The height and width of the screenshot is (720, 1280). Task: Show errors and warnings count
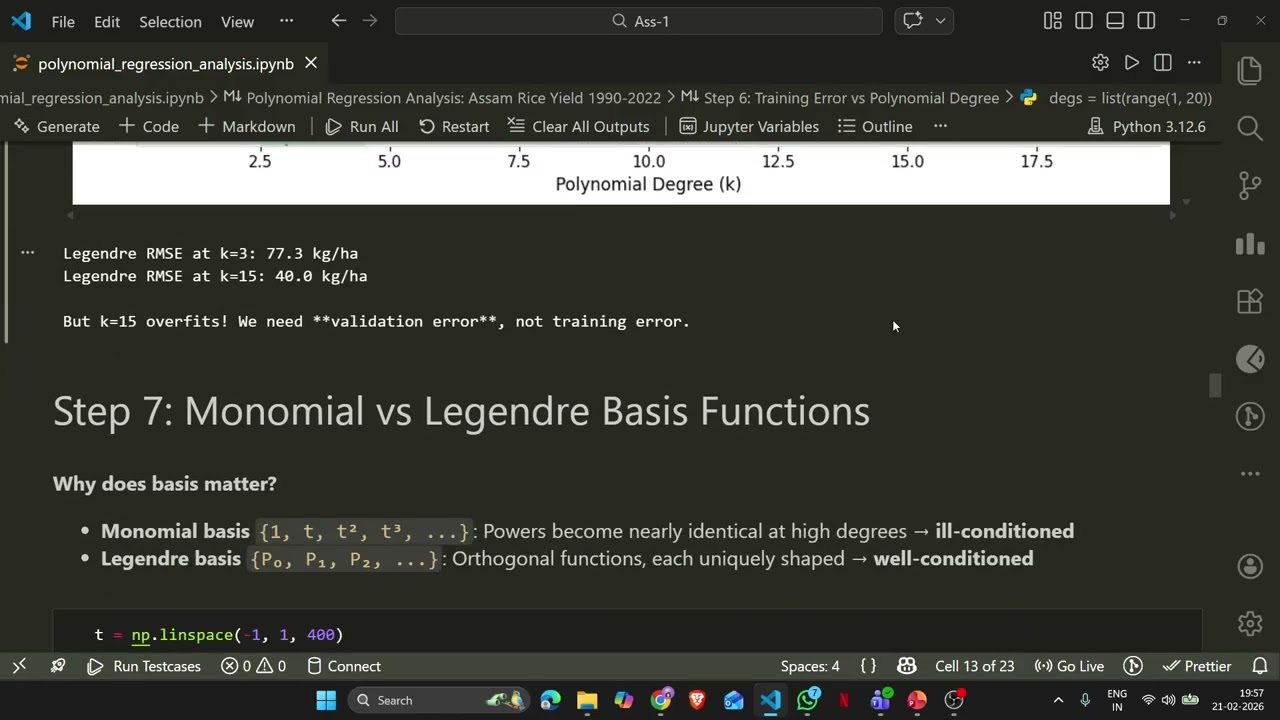[x=253, y=666]
